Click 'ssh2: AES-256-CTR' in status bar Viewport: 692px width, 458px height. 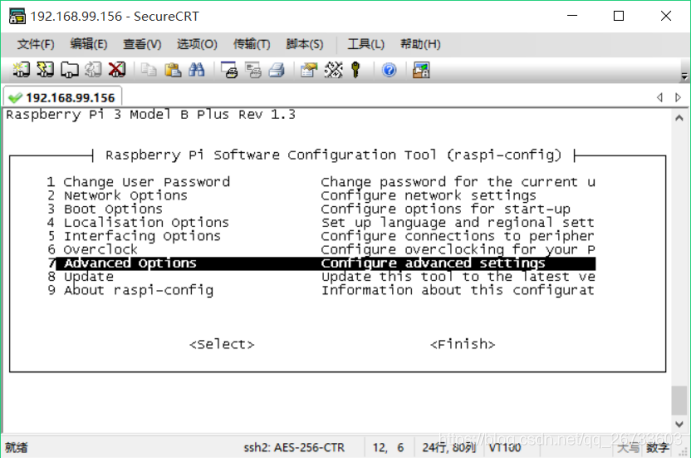[x=294, y=447]
